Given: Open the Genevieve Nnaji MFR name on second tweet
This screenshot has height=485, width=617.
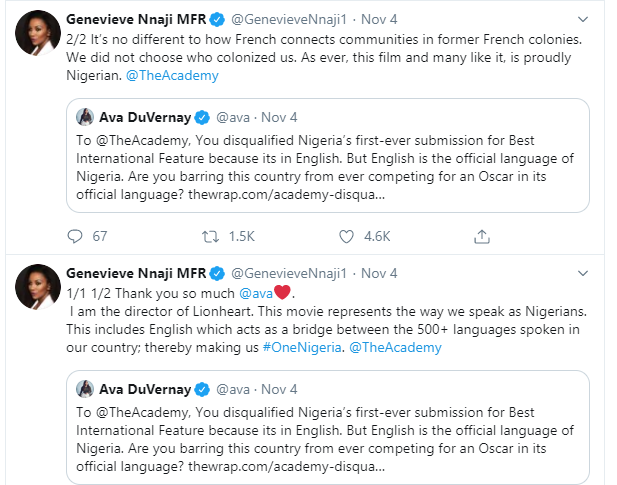Looking at the screenshot, I should (134, 273).
